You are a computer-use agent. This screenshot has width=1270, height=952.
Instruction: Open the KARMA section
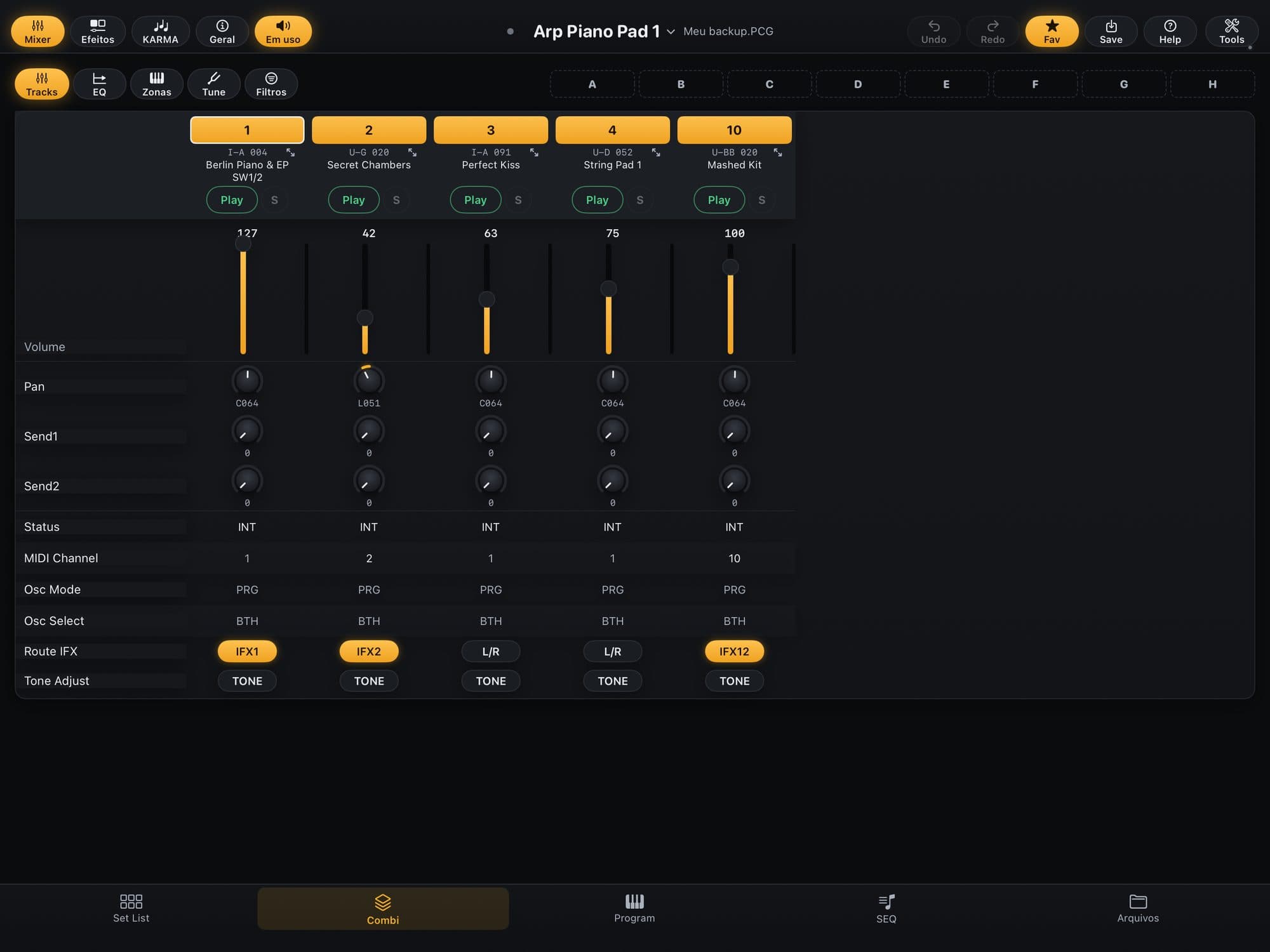tap(160, 31)
